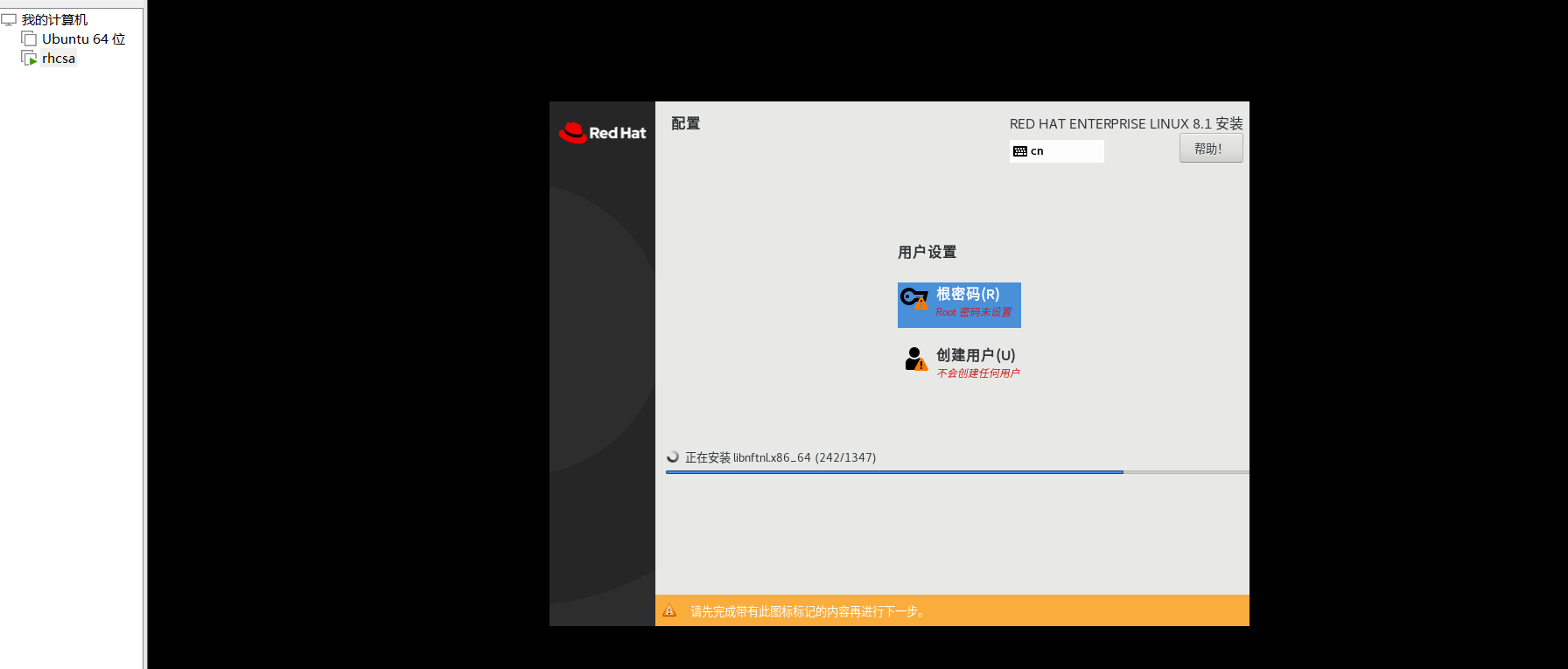1568x669 pixels.
Task: Click the '正在安装 libnftnl.x86_64' status text
Action: 780,457
